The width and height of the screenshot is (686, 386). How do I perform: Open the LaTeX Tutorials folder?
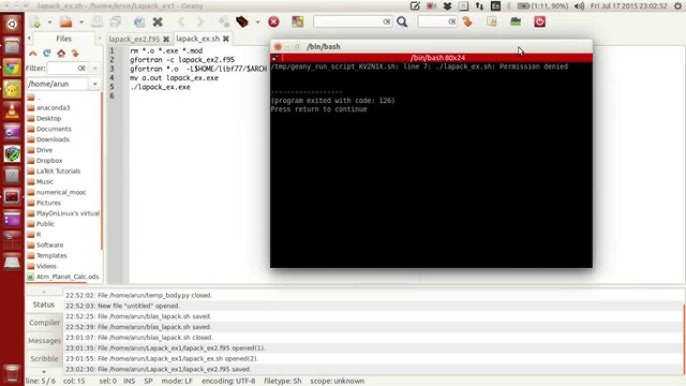point(58,171)
